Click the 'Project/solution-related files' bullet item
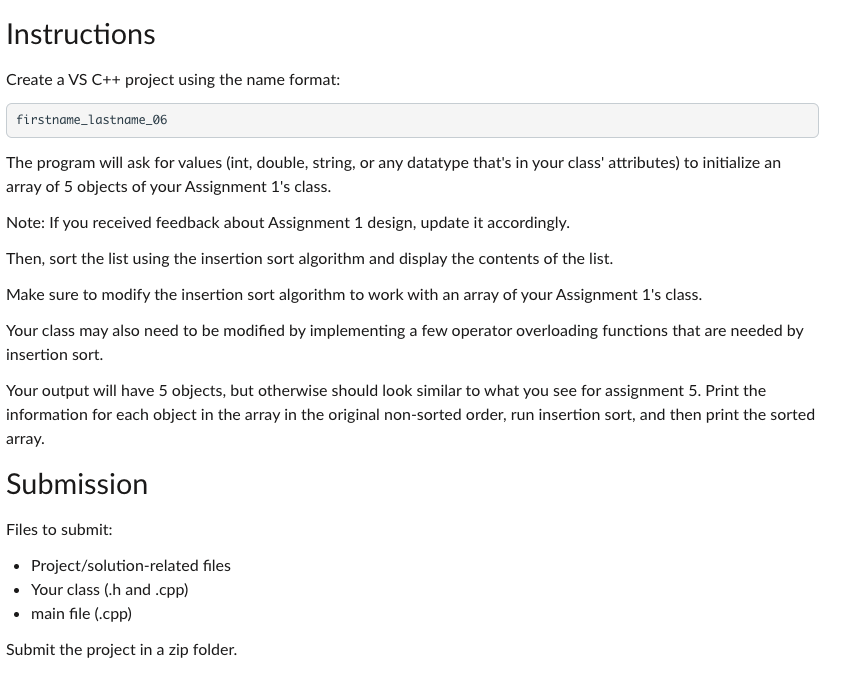850x677 pixels. coord(131,566)
